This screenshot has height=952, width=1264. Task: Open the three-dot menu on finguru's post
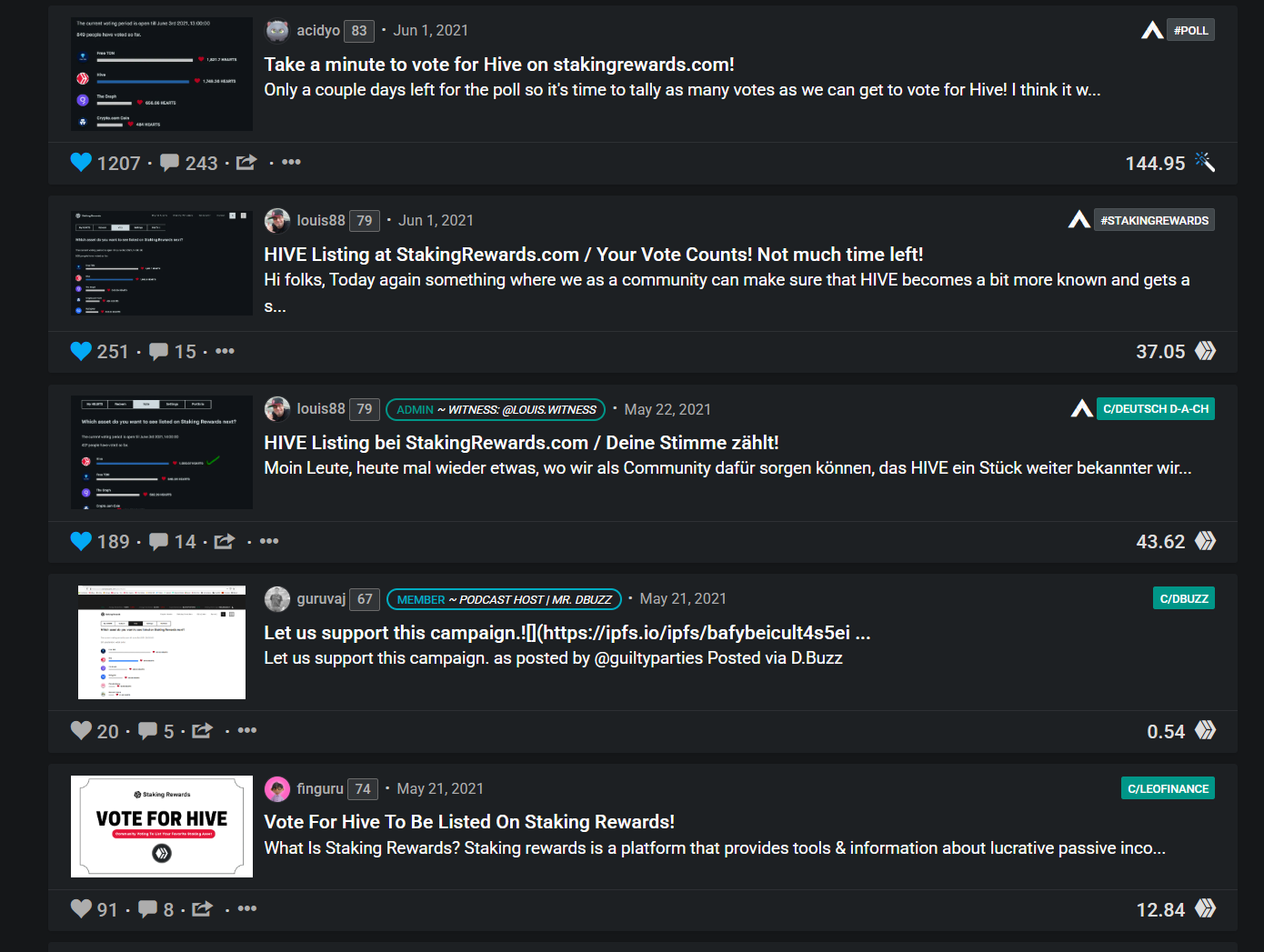[x=246, y=908]
